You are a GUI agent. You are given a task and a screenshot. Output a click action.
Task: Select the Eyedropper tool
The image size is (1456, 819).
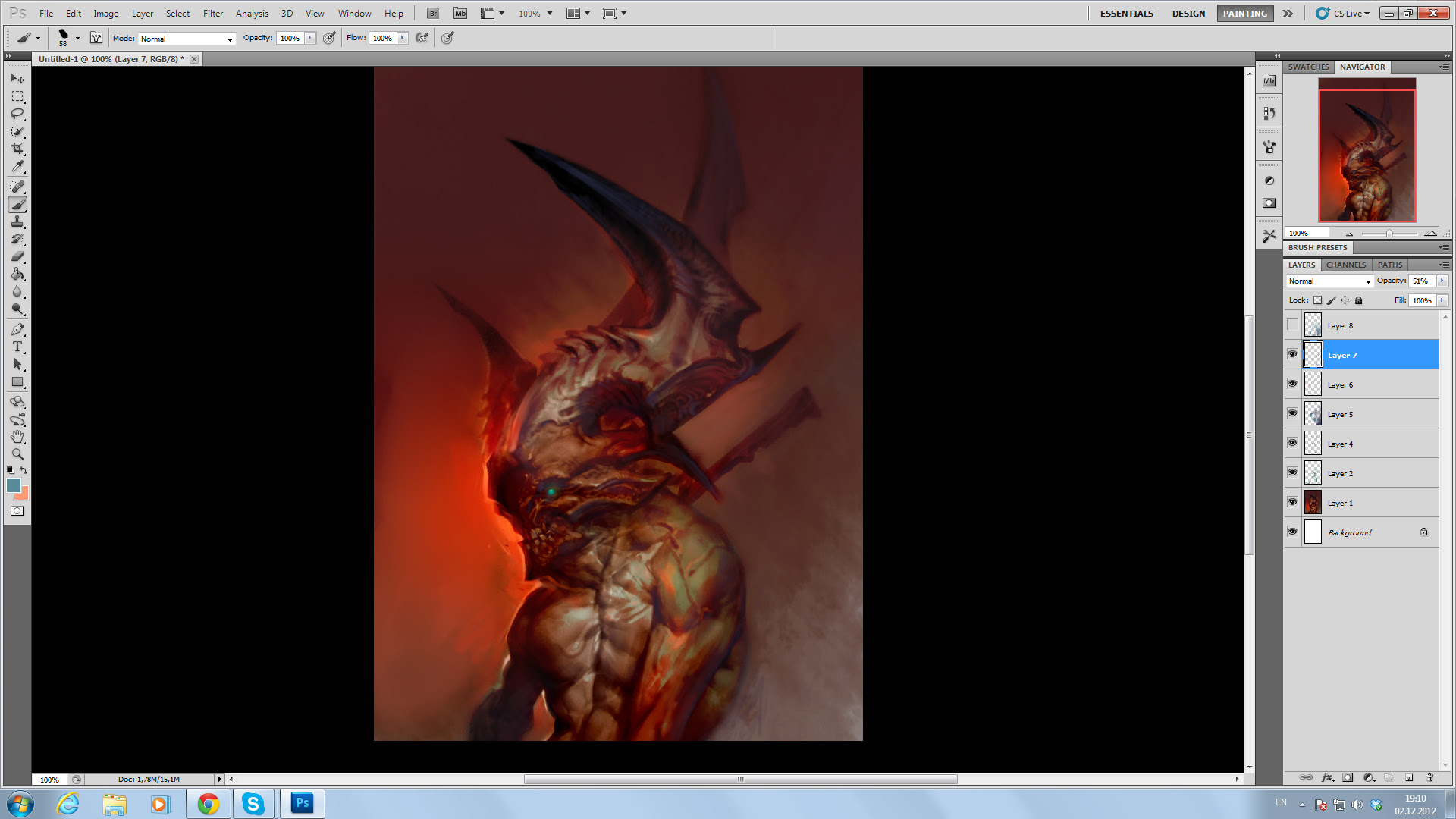17,166
